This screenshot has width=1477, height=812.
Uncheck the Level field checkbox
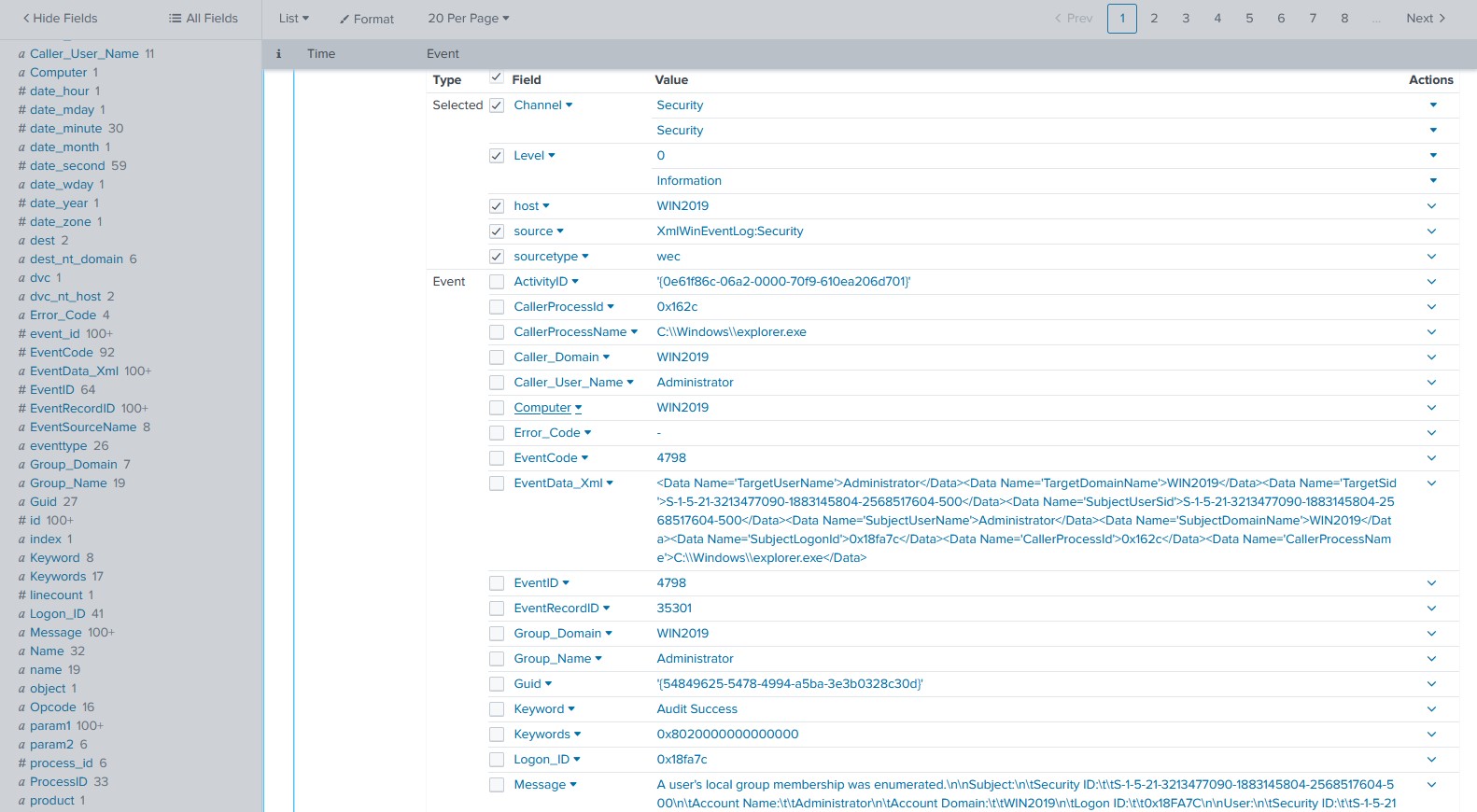[x=497, y=156]
